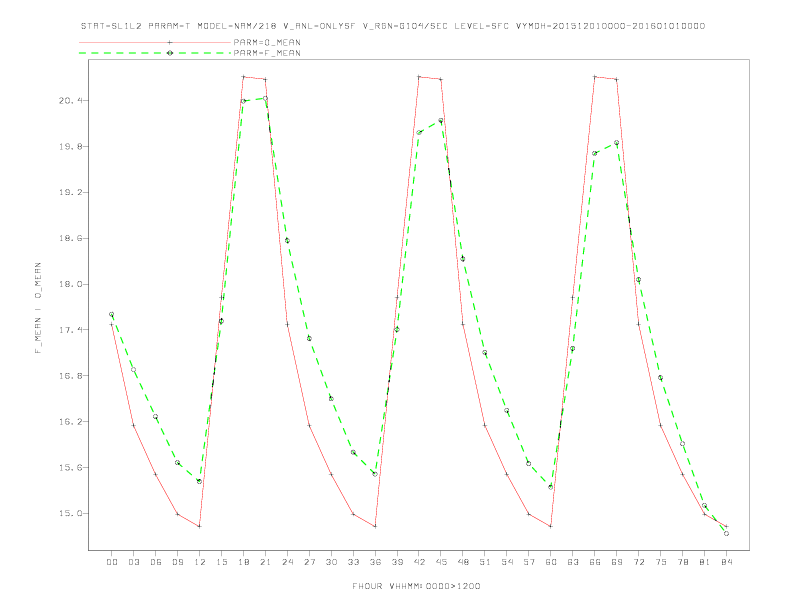Select green F_MEAN circle marker at hour 66
The width and height of the screenshot is (792, 612).
click(595, 153)
